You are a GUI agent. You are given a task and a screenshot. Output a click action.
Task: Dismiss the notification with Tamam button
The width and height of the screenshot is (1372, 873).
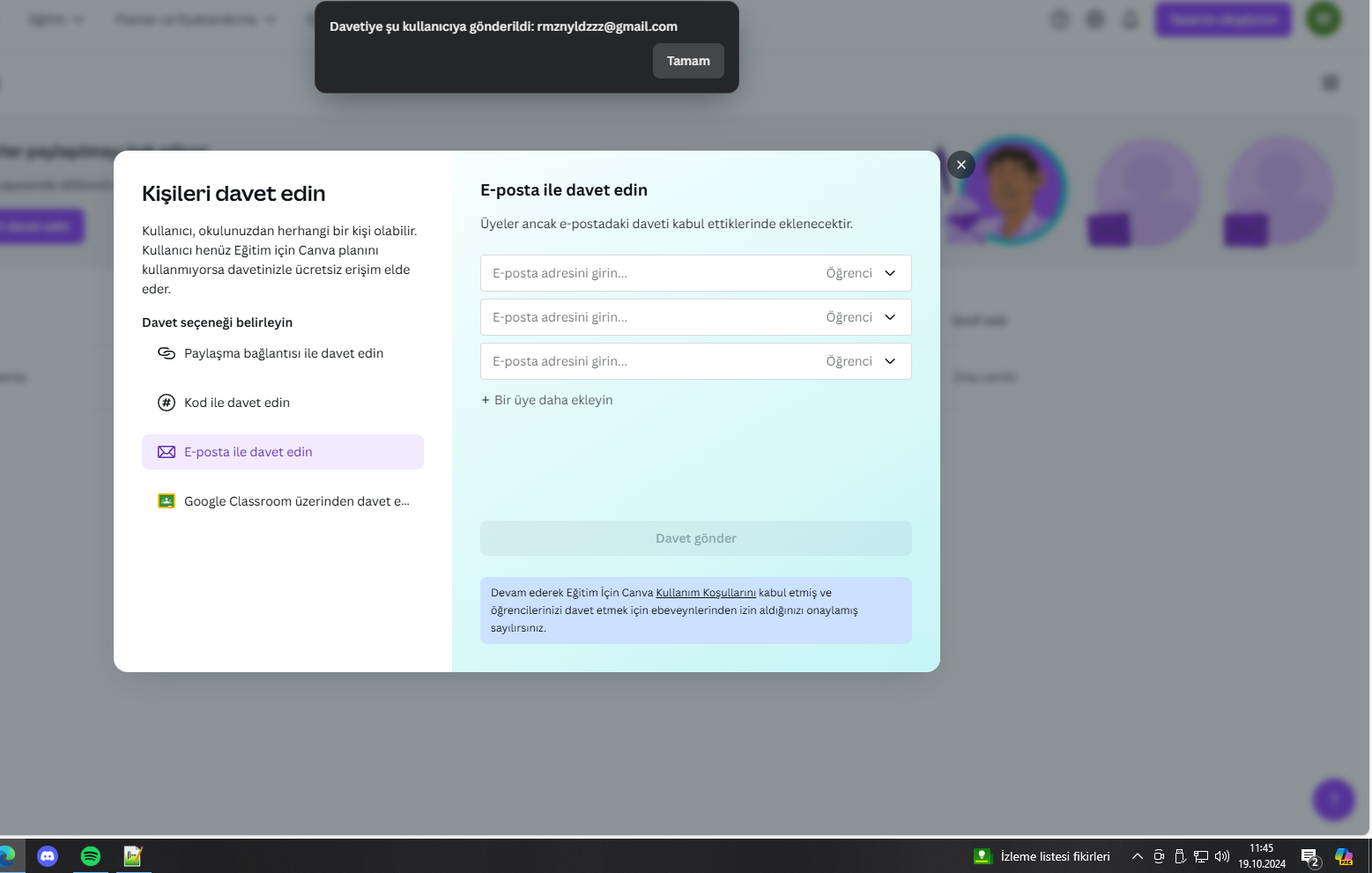(x=688, y=61)
